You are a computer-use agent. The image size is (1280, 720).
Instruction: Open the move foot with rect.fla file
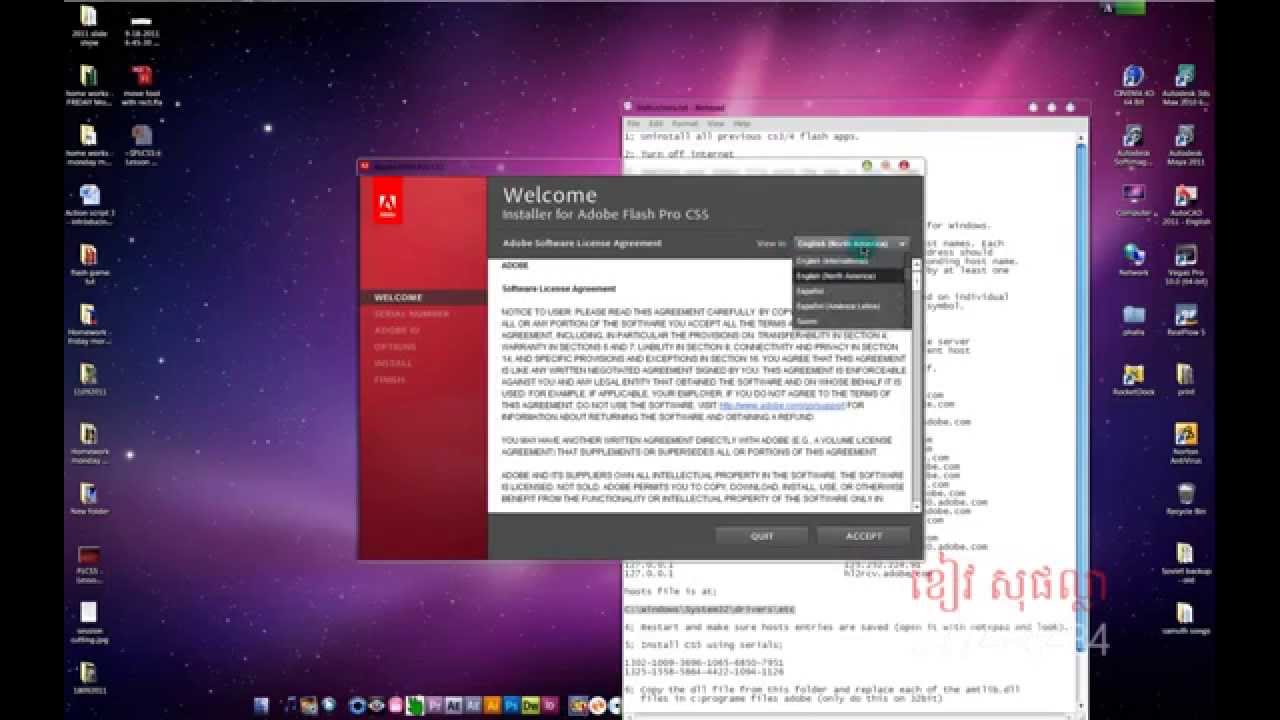point(141,85)
